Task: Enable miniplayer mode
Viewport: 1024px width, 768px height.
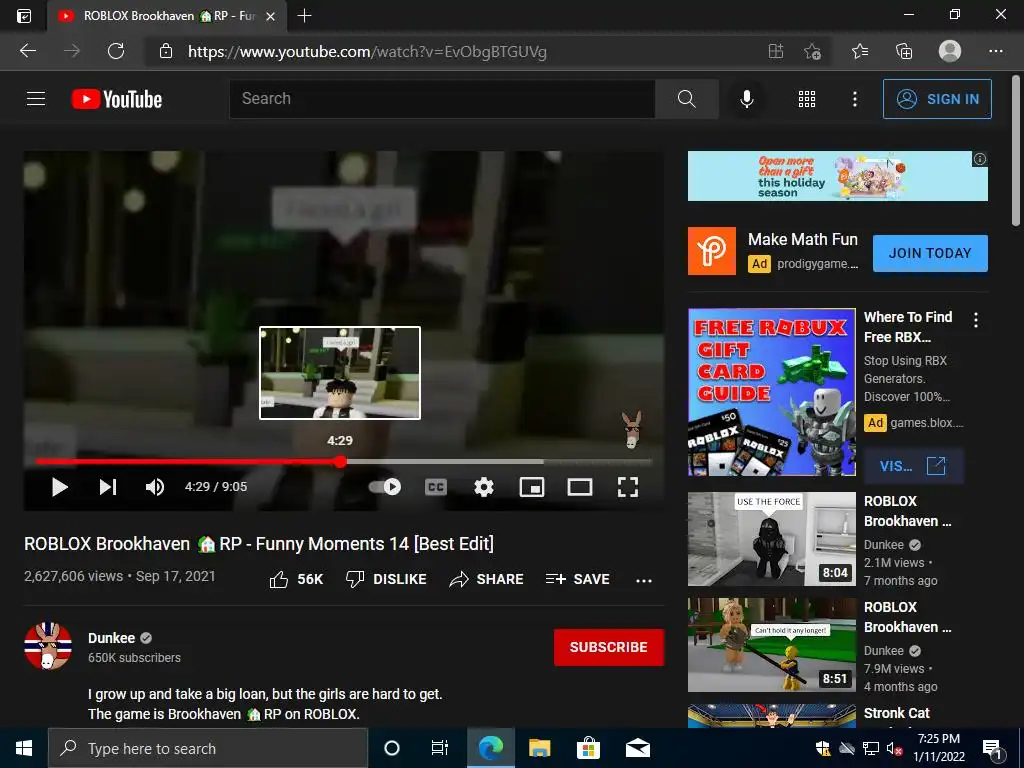Action: click(x=532, y=487)
